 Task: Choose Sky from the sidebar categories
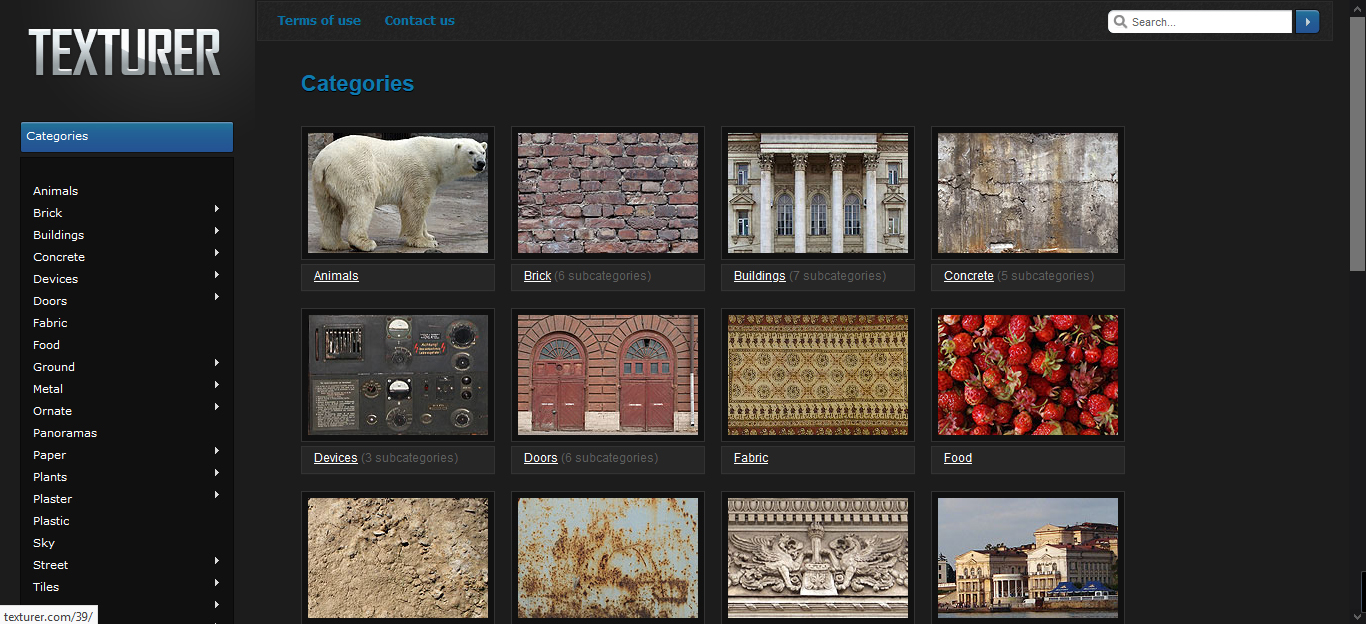44,543
